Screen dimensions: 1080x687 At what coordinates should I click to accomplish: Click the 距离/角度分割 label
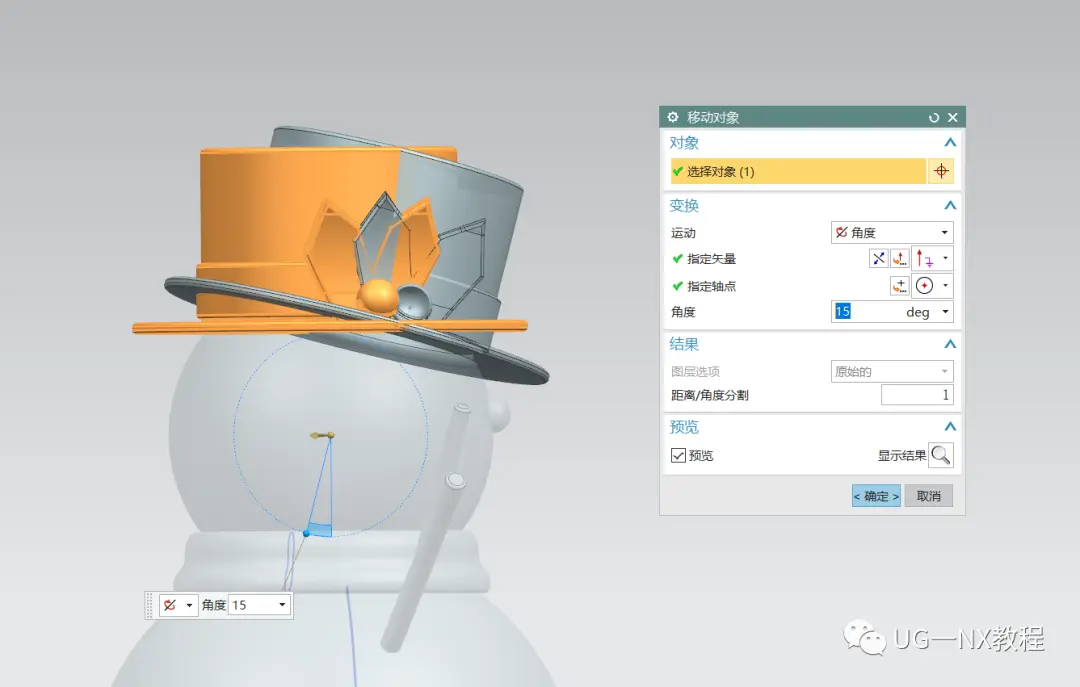click(709, 396)
